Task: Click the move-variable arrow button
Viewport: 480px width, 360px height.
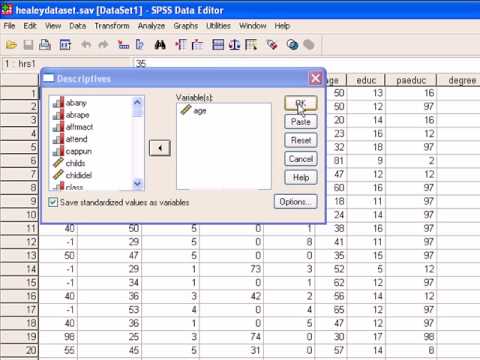Action: 160,148
